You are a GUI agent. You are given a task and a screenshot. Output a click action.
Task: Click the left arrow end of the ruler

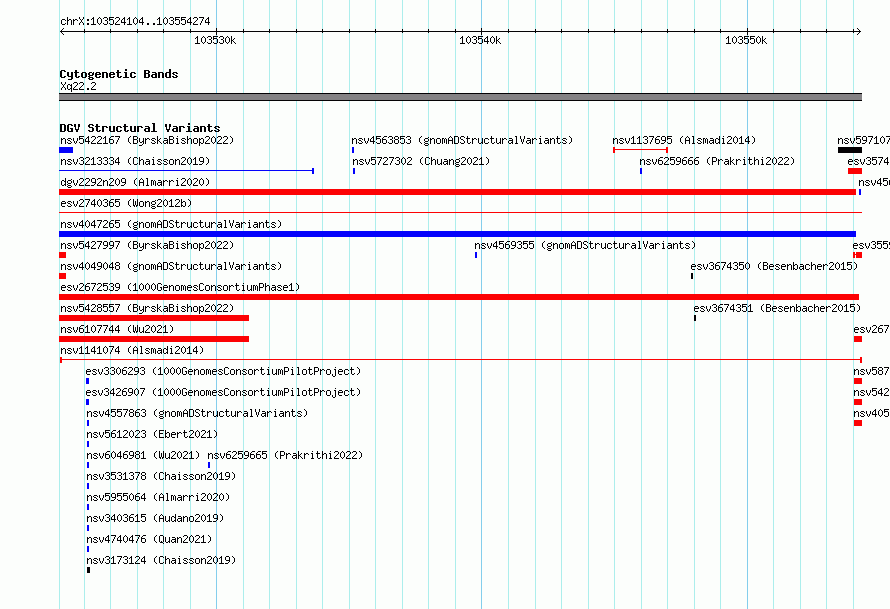coord(62,31)
